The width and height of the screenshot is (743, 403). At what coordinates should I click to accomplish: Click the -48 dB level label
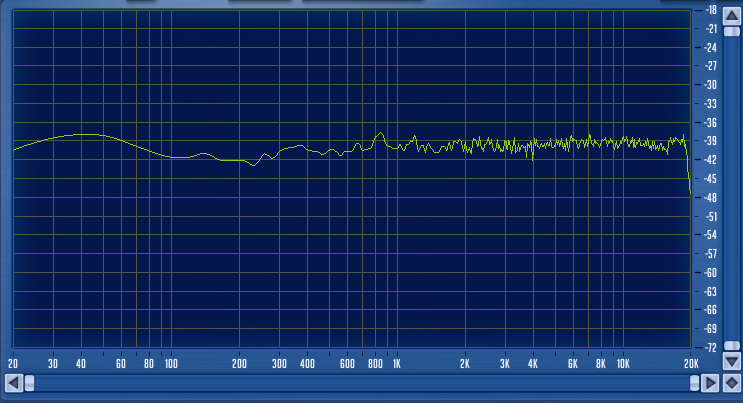(x=710, y=198)
